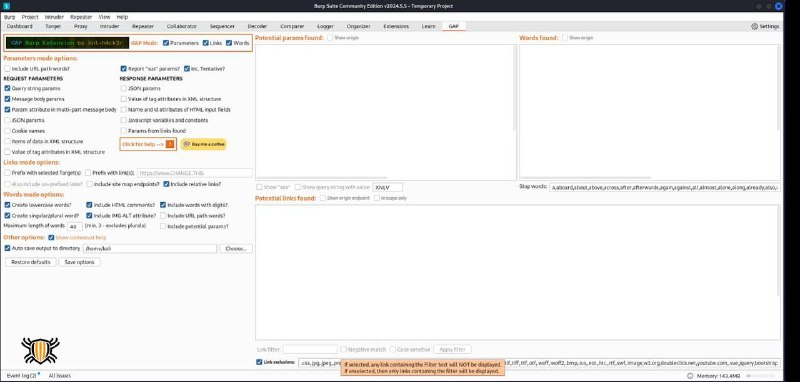Open the Settings gear in Burp Suite
Screen dimensions: 800x382
(x=765, y=26)
